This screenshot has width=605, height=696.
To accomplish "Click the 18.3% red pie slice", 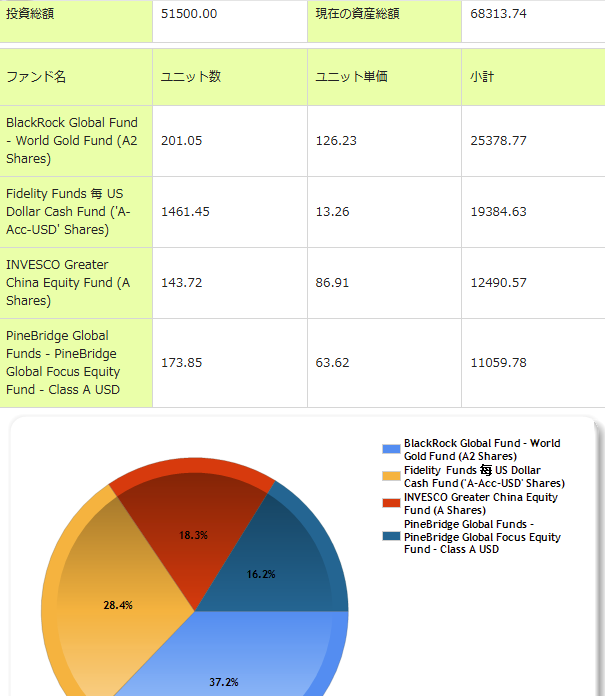I will (192, 535).
